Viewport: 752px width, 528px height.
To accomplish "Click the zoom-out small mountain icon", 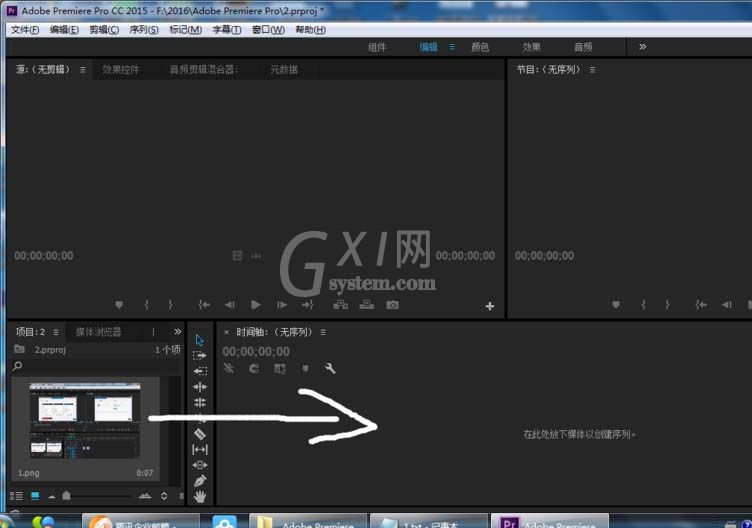I will tap(52, 497).
